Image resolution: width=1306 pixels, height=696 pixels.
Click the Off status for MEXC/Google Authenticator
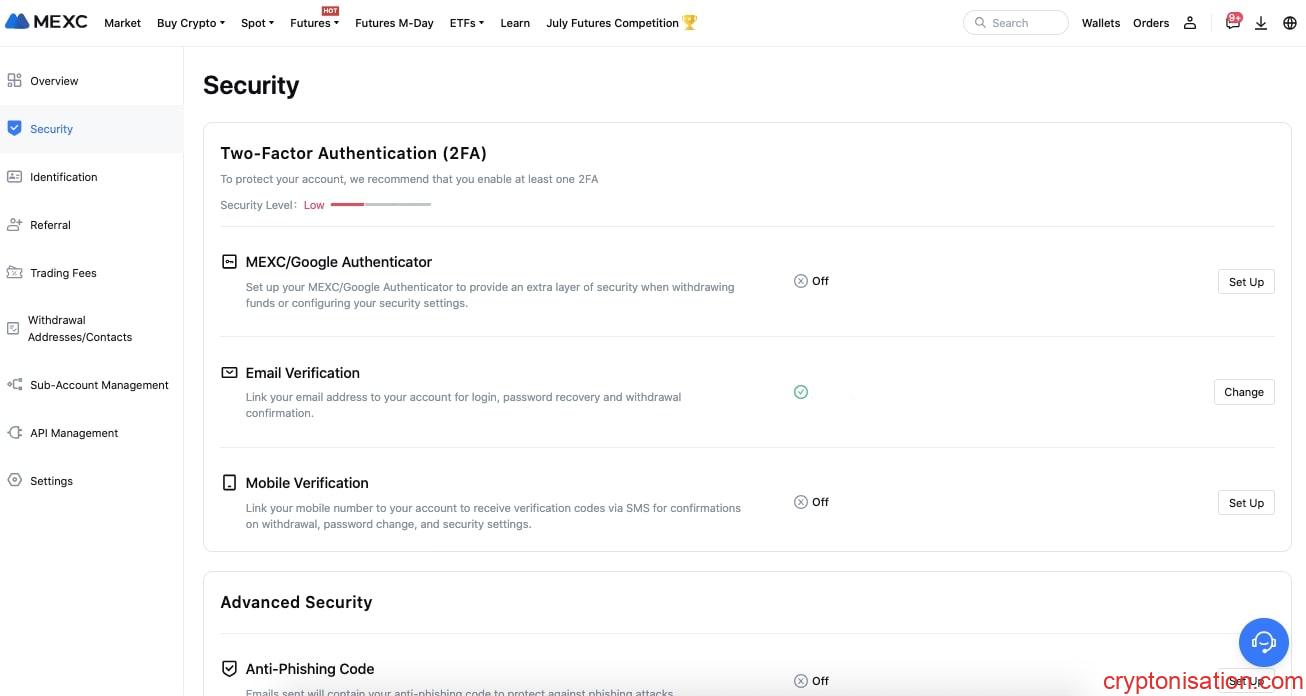pos(811,281)
